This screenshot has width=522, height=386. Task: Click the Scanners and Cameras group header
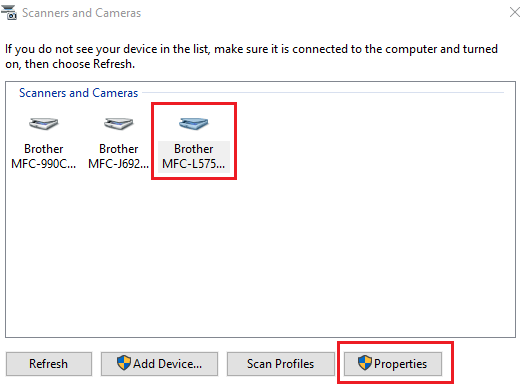pyautogui.click(x=78, y=93)
